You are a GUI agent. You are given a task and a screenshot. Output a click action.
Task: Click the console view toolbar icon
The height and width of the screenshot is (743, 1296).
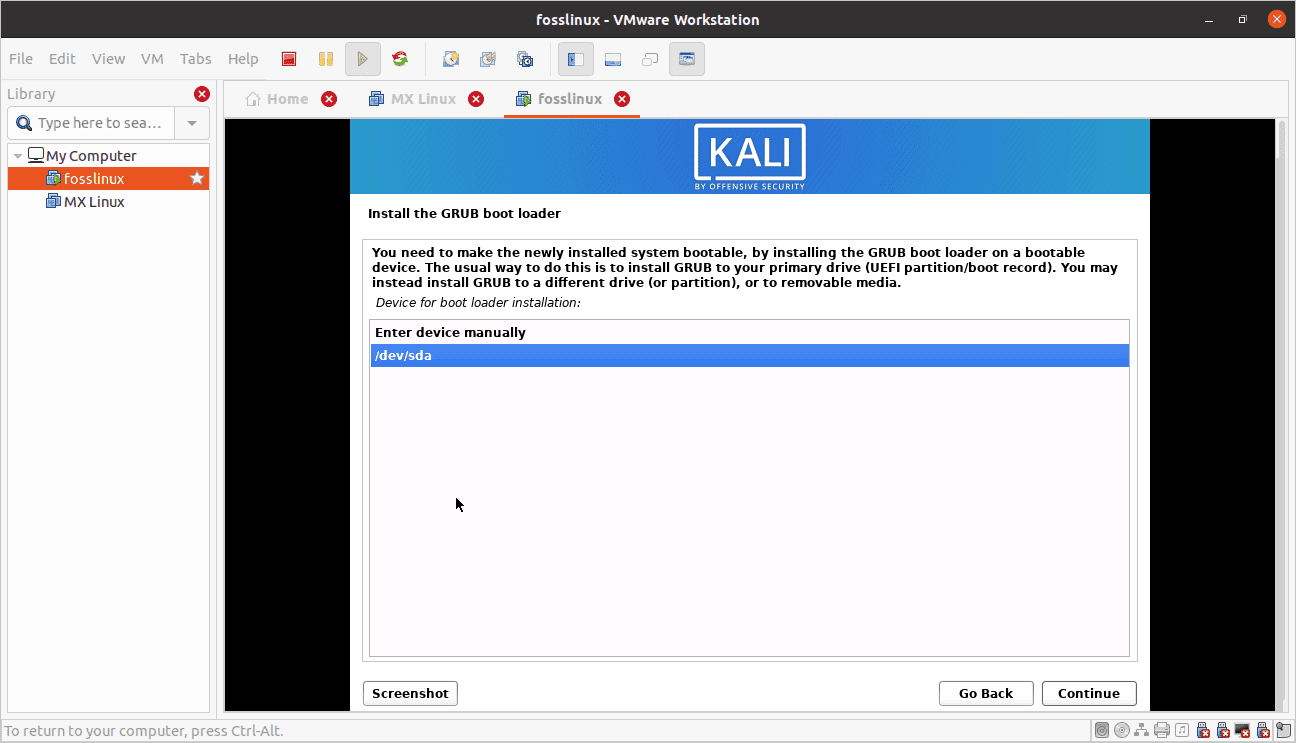click(687, 59)
